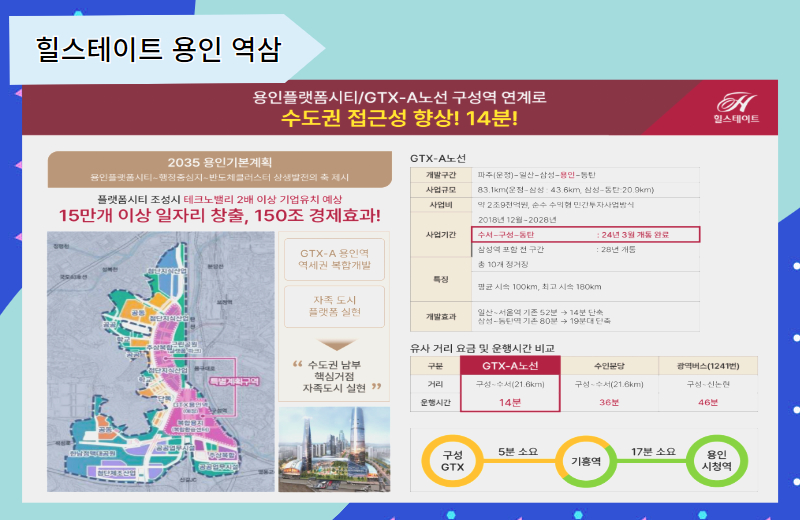The height and width of the screenshot is (520, 800).
Task: Click the GTX-A 용인역 역세권 복합개발 box
Action: (x=334, y=259)
